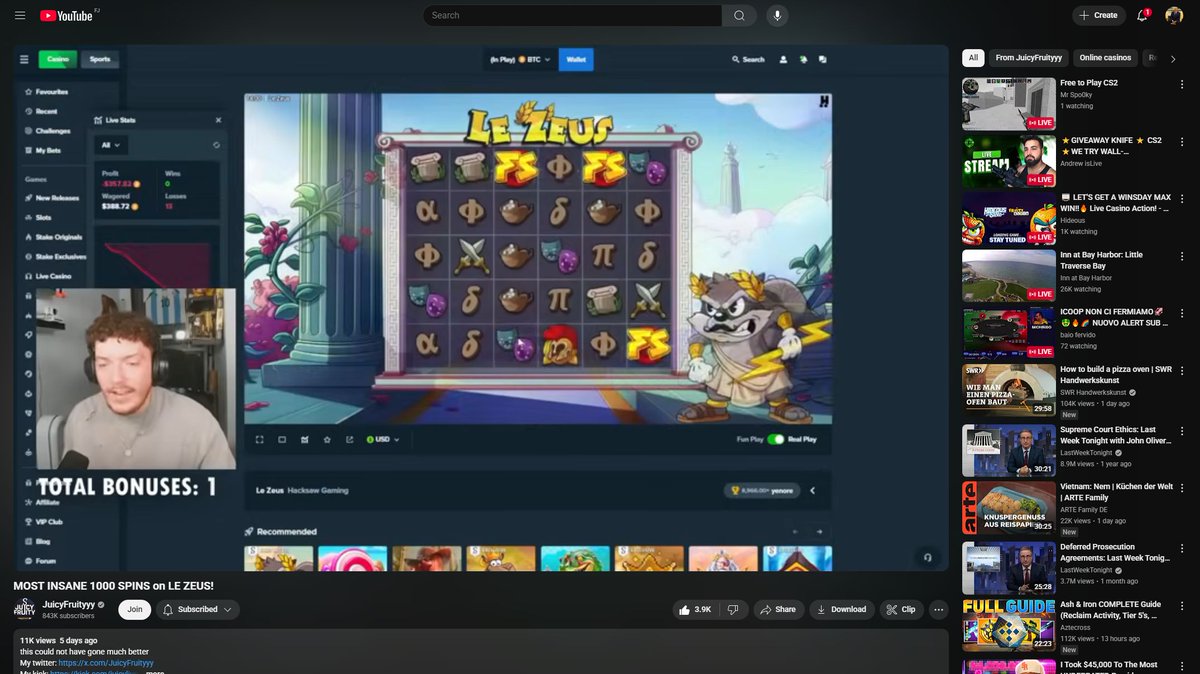1200x674 pixels.
Task: Click 'Live Casino' in the casino sidebar
Action: tap(46, 276)
